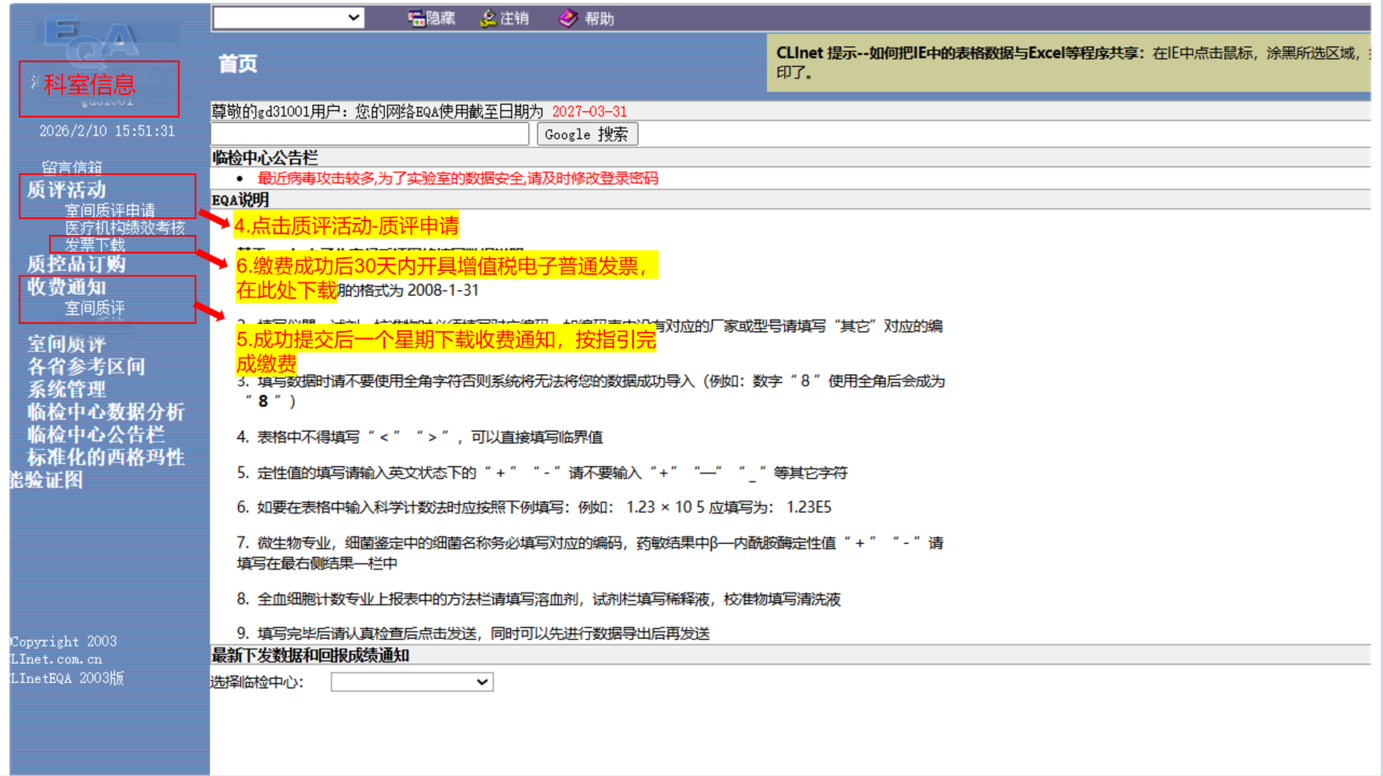This screenshot has height=776, width=1383.
Task: Click the 发票下载 link
Action: [95, 245]
